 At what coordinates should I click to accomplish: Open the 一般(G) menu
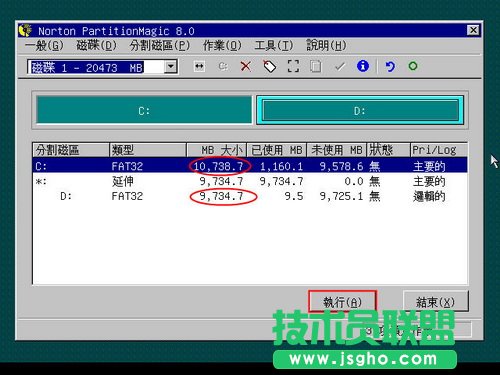coord(44,46)
